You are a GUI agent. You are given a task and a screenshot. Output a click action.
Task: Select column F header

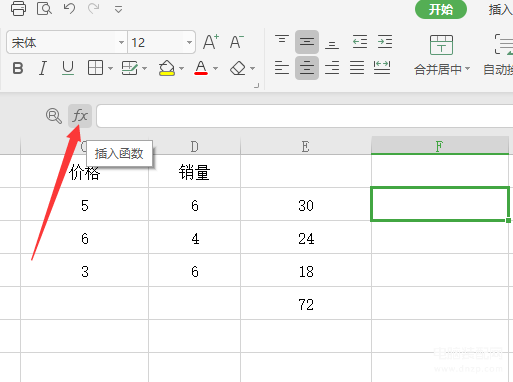coord(440,145)
